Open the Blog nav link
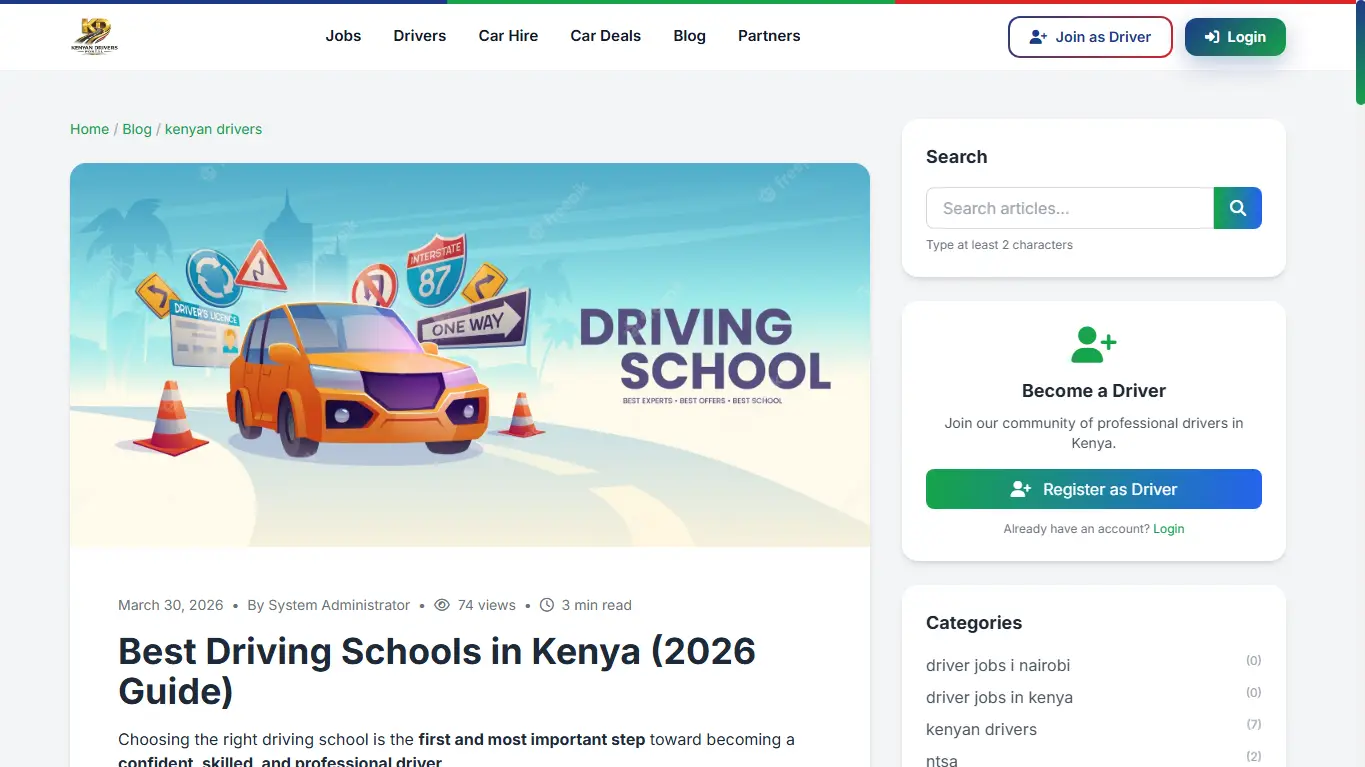 pyautogui.click(x=690, y=36)
